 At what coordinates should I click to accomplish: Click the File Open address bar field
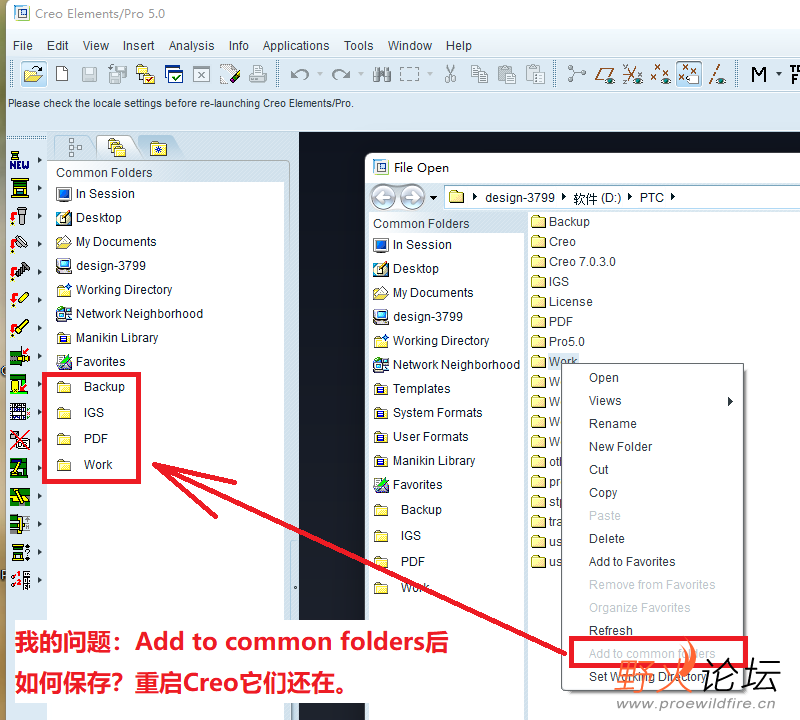coord(622,197)
